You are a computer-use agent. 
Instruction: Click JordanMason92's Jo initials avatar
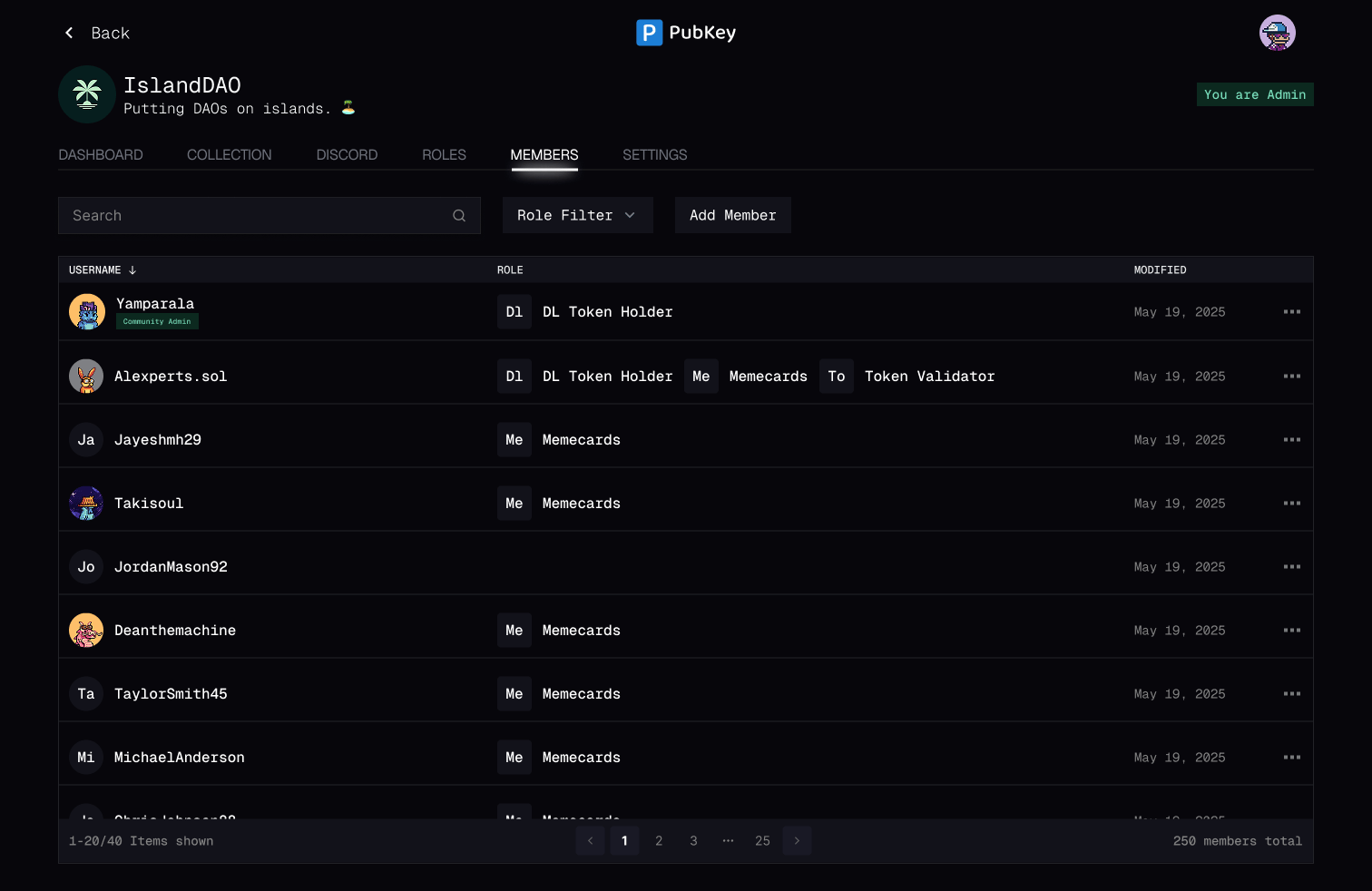click(x=86, y=567)
